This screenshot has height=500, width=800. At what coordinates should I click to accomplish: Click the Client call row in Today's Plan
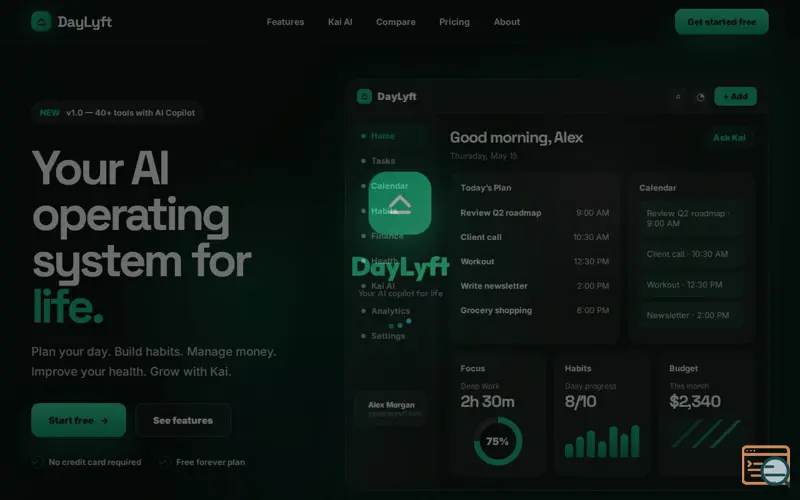535,237
